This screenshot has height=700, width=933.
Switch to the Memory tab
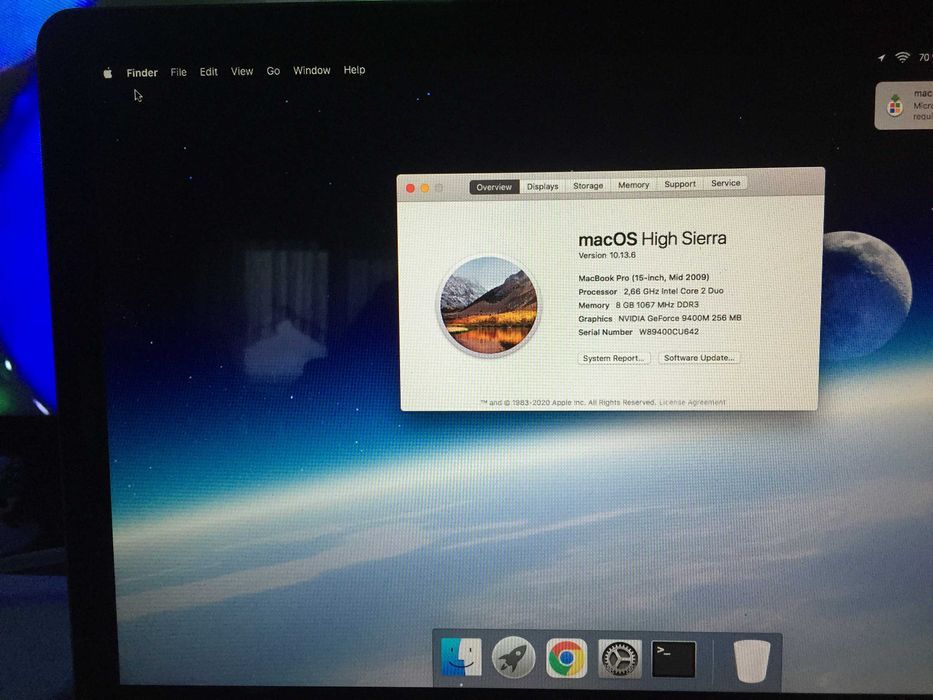coord(633,185)
